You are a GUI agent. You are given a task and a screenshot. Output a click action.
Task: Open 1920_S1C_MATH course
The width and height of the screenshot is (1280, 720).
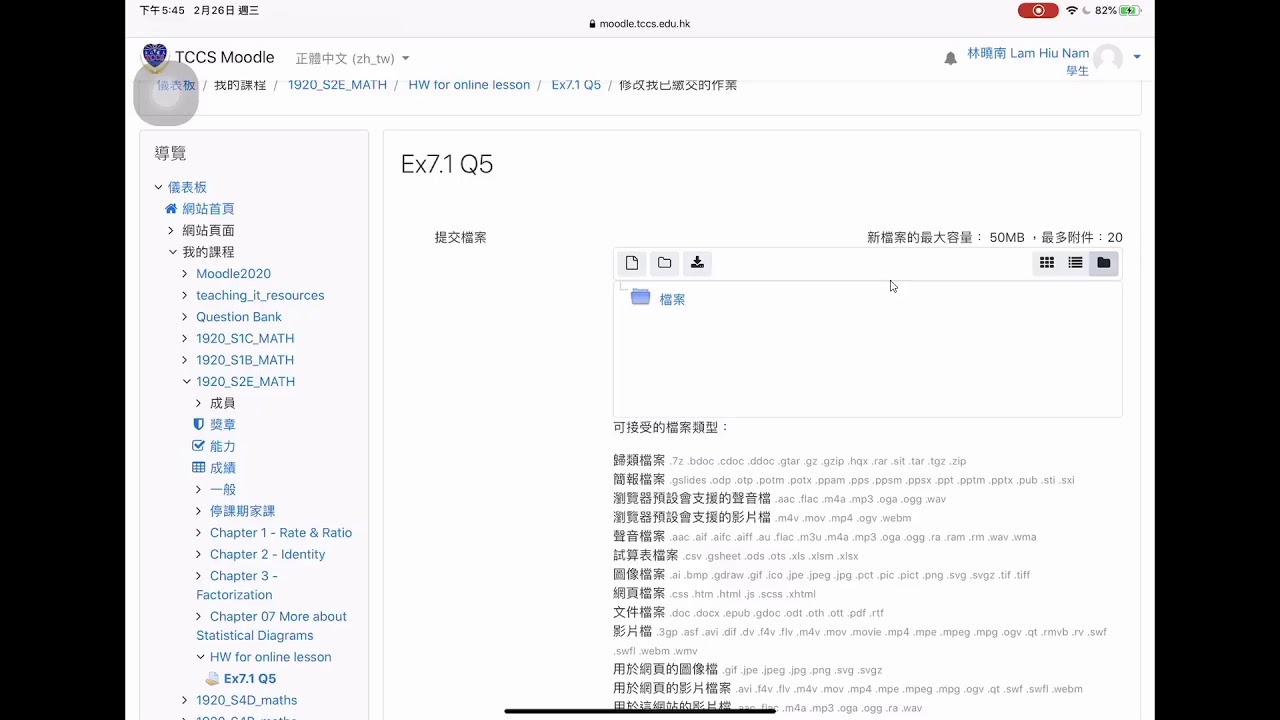coord(245,338)
